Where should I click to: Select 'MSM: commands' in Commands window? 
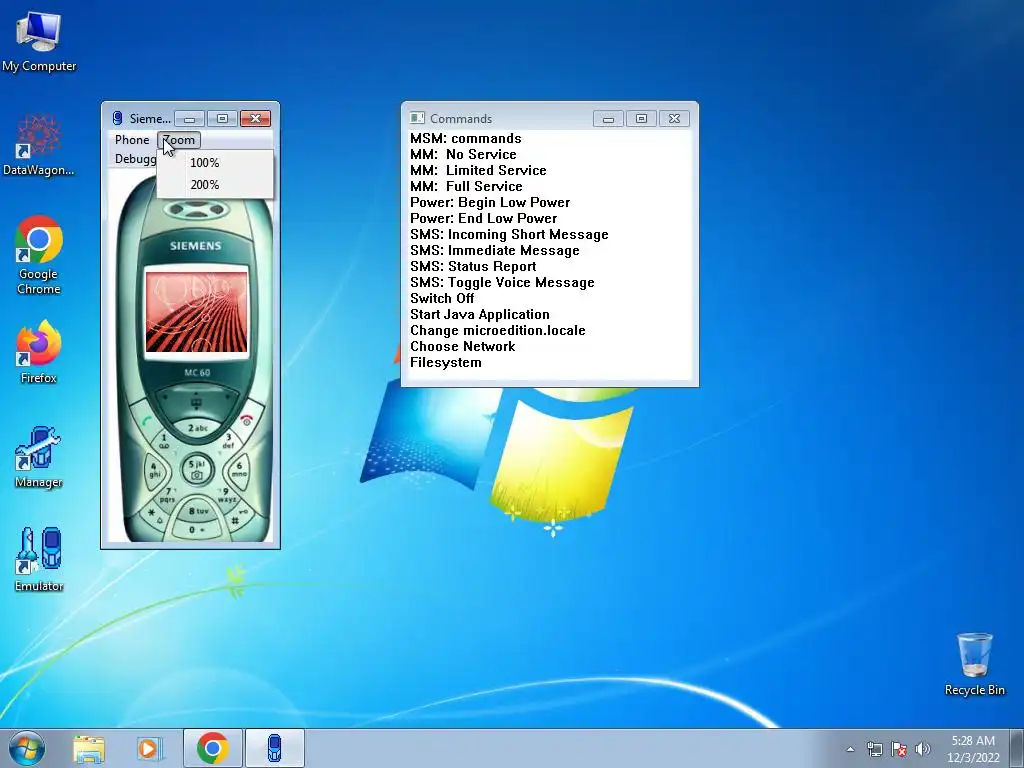point(466,138)
